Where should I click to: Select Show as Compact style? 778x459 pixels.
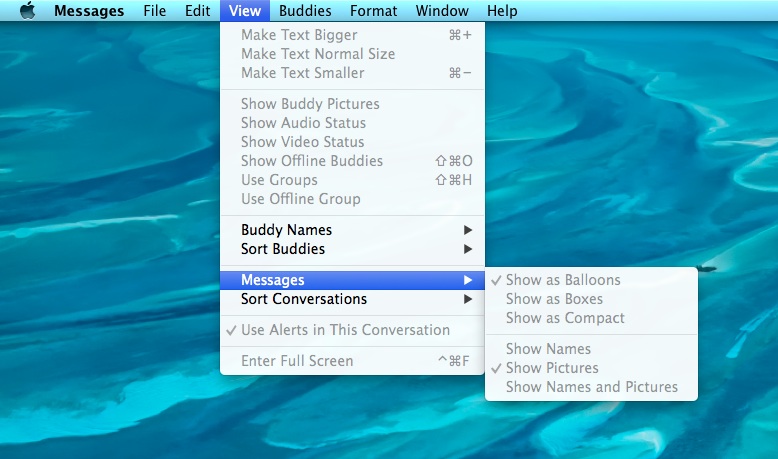click(591, 318)
